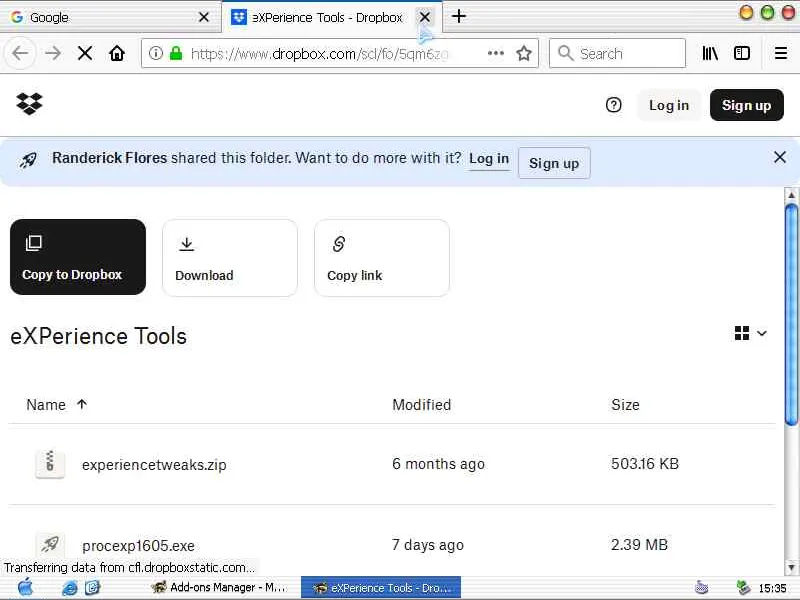Screen dimensions: 800x600
Task: Click the browser Search input field
Action: click(617, 53)
